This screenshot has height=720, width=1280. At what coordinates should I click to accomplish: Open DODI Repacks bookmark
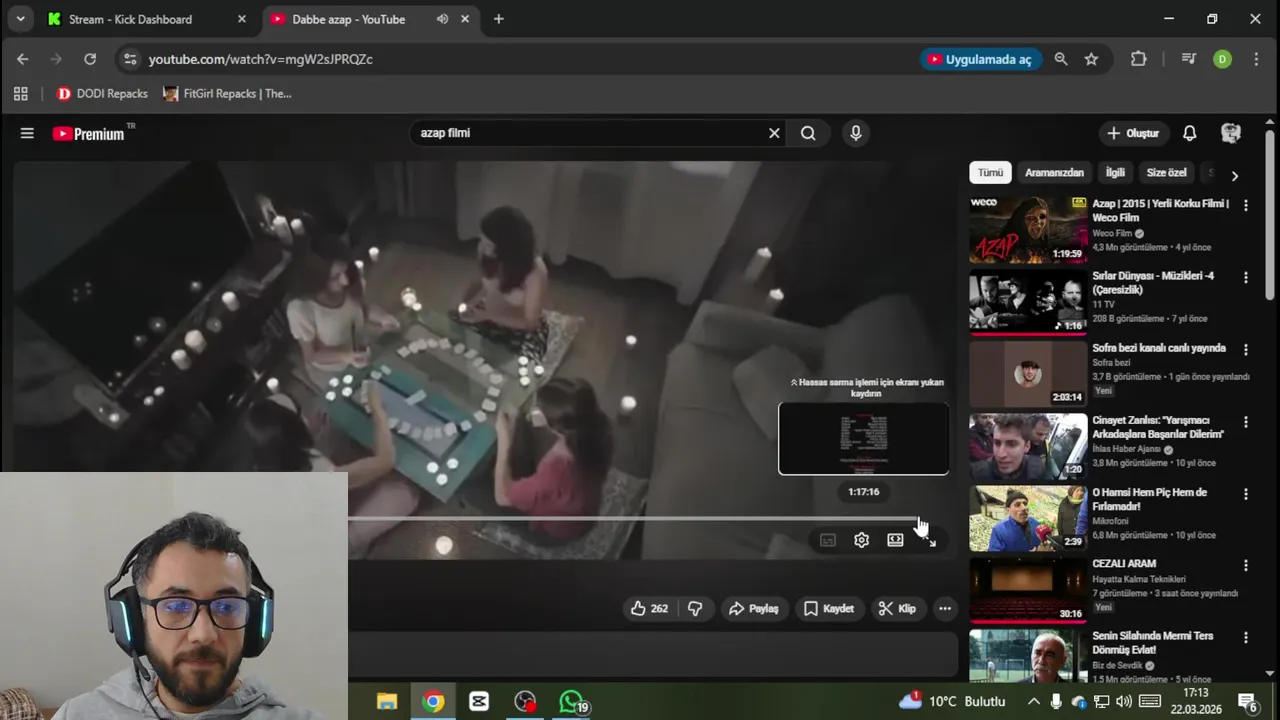point(102,94)
